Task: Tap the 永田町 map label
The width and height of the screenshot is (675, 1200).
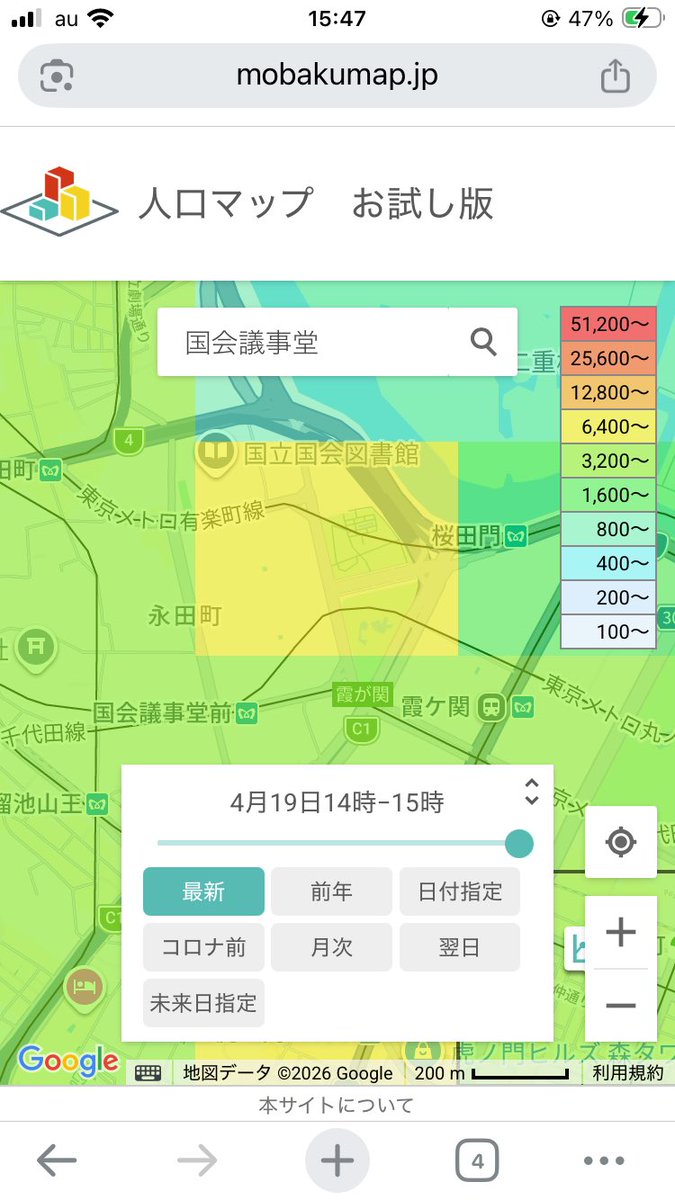Action: (x=185, y=614)
